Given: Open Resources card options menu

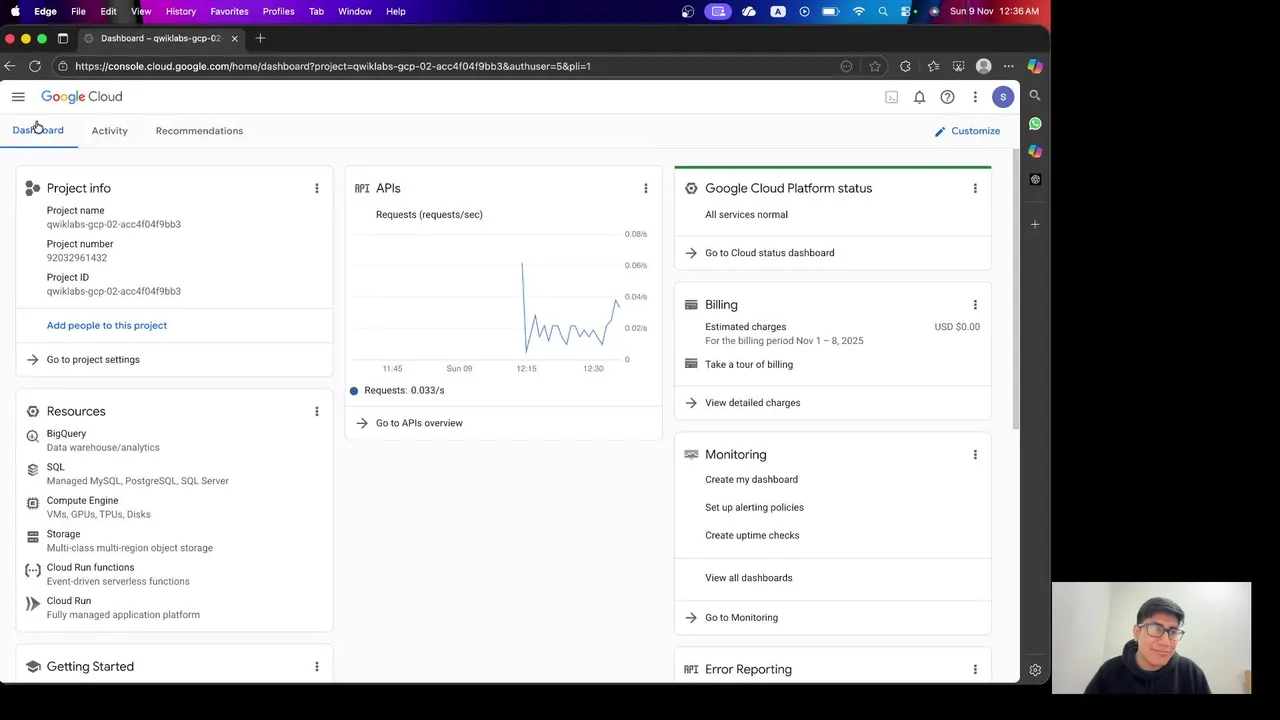Looking at the screenshot, I should 317,411.
